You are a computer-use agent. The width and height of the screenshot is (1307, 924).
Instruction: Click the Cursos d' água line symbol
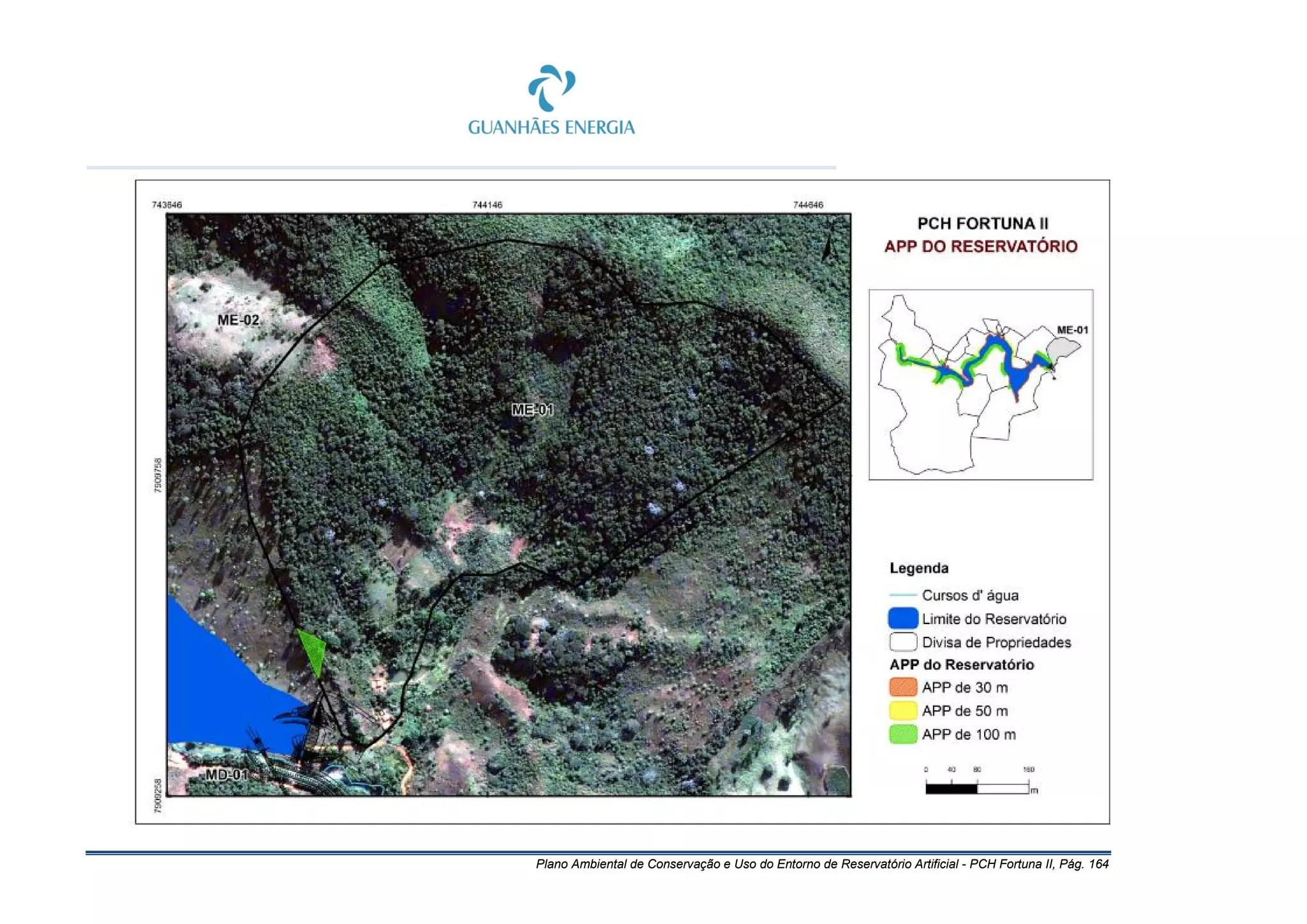click(x=902, y=595)
